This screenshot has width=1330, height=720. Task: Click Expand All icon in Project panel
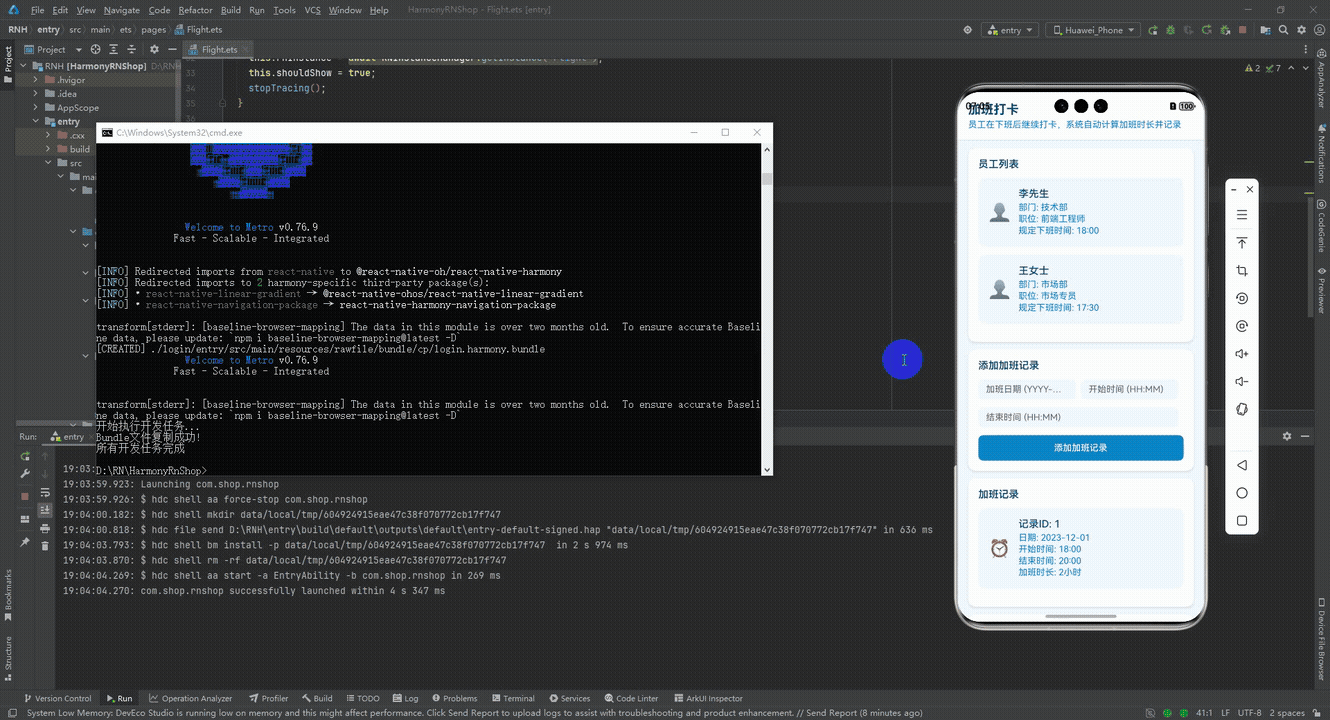point(115,49)
